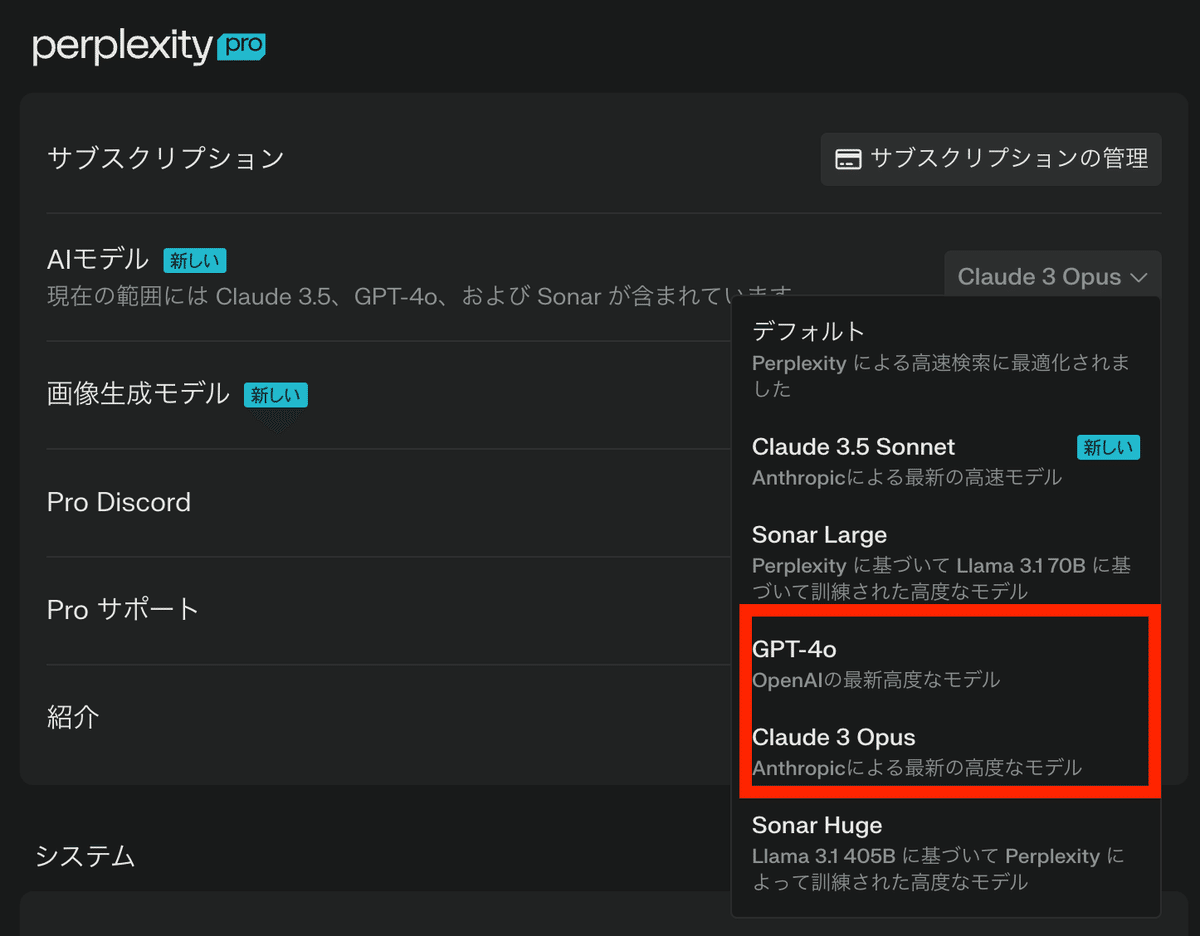This screenshot has height=936, width=1200.
Task: Click the 紹介 settings row
Action: tap(73, 717)
